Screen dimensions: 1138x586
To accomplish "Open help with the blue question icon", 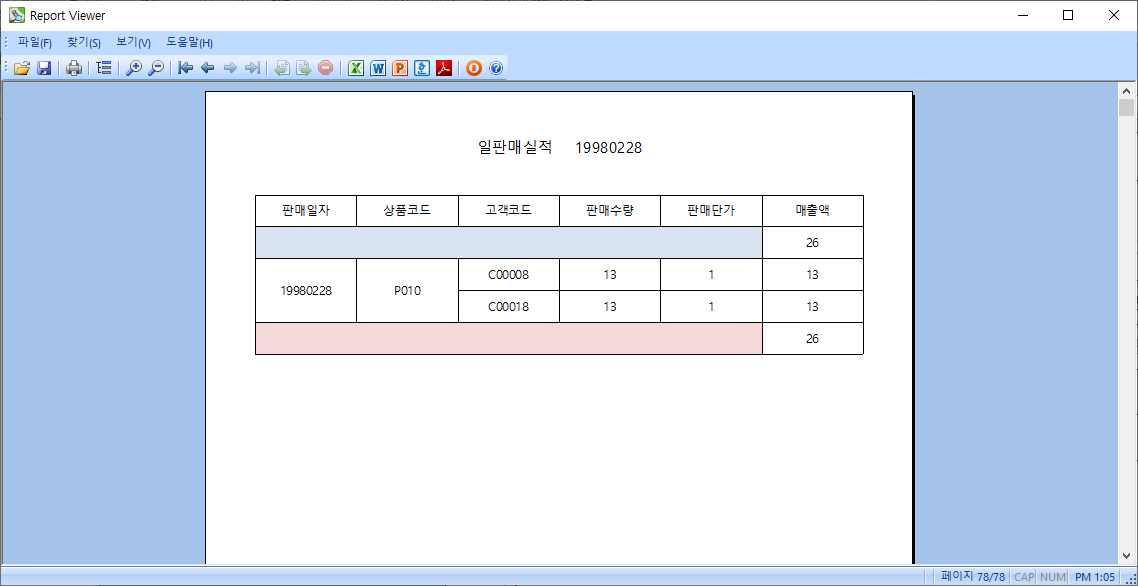I will (496, 68).
